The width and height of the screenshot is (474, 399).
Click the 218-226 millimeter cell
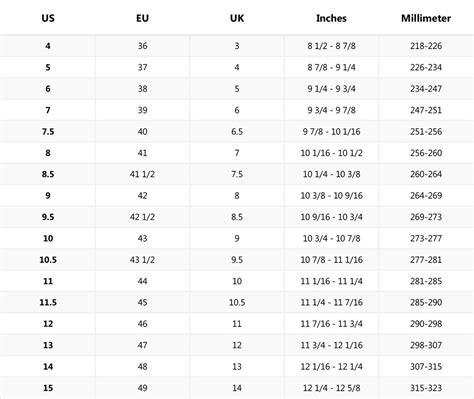426,46
